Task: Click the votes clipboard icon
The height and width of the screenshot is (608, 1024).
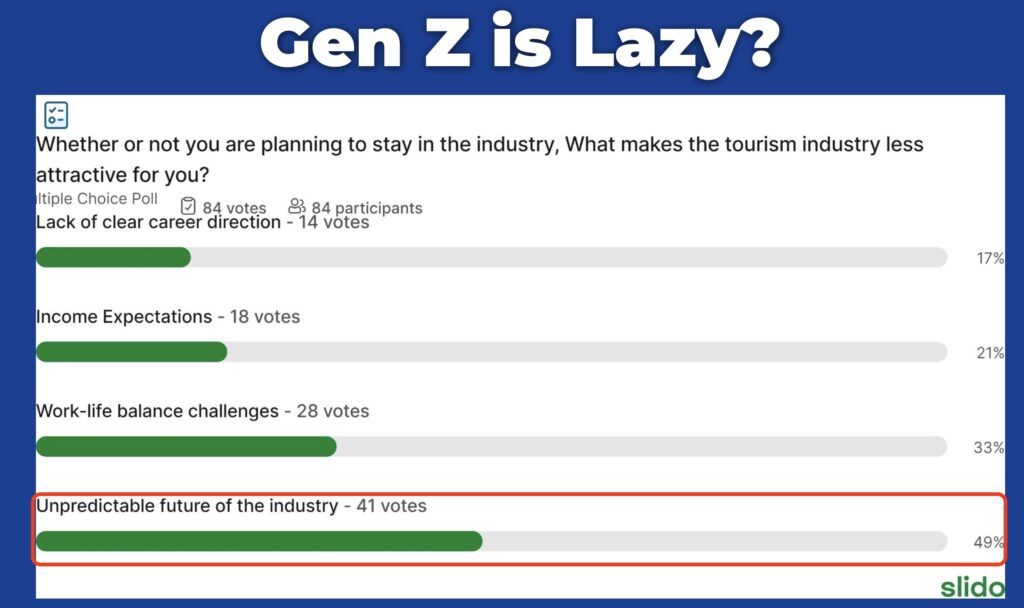Action: point(188,206)
